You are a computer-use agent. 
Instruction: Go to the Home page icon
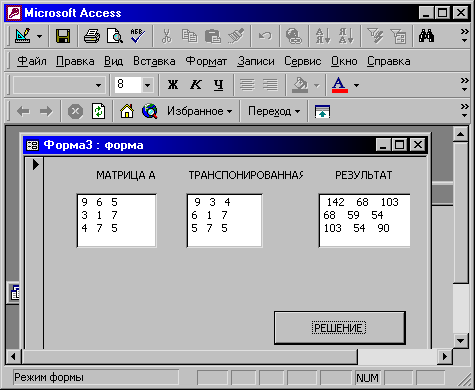[x=127, y=111]
